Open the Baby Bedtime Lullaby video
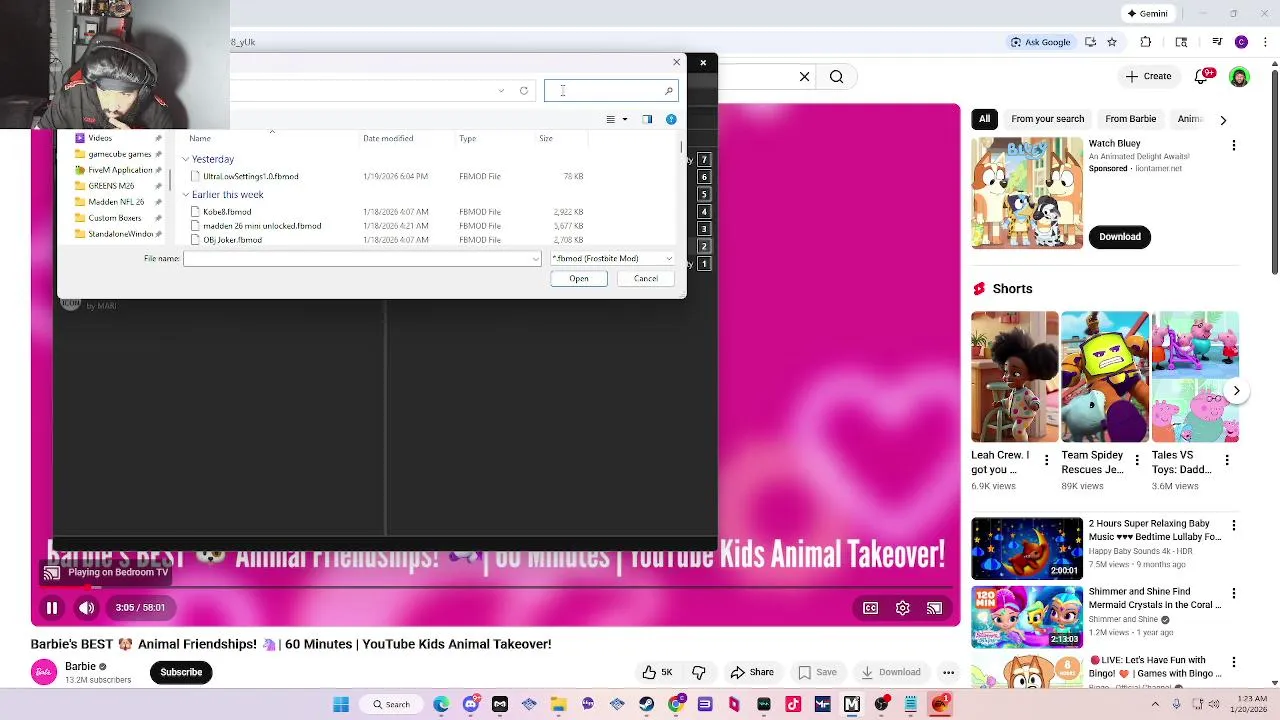This screenshot has width=1280, height=720. tap(1026, 548)
